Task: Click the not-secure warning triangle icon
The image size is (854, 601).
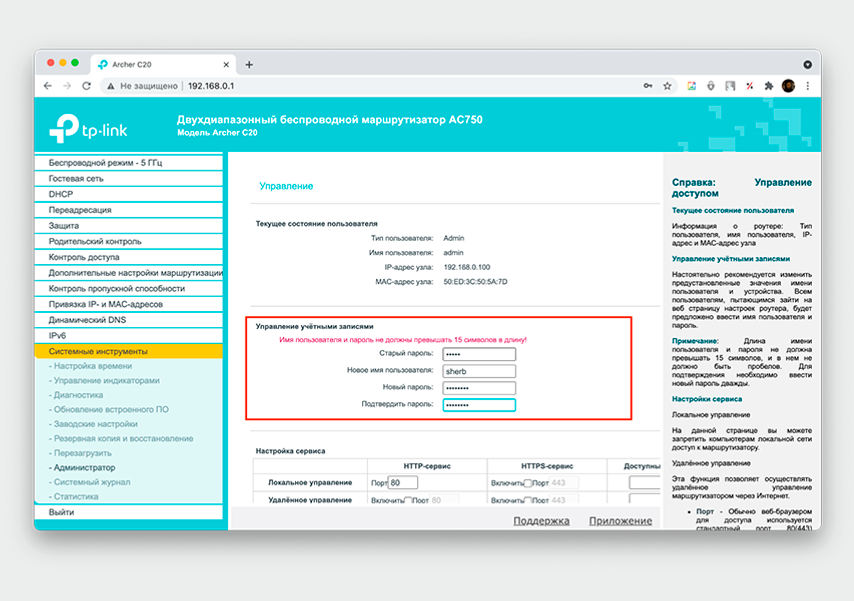Action: [x=111, y=86]
